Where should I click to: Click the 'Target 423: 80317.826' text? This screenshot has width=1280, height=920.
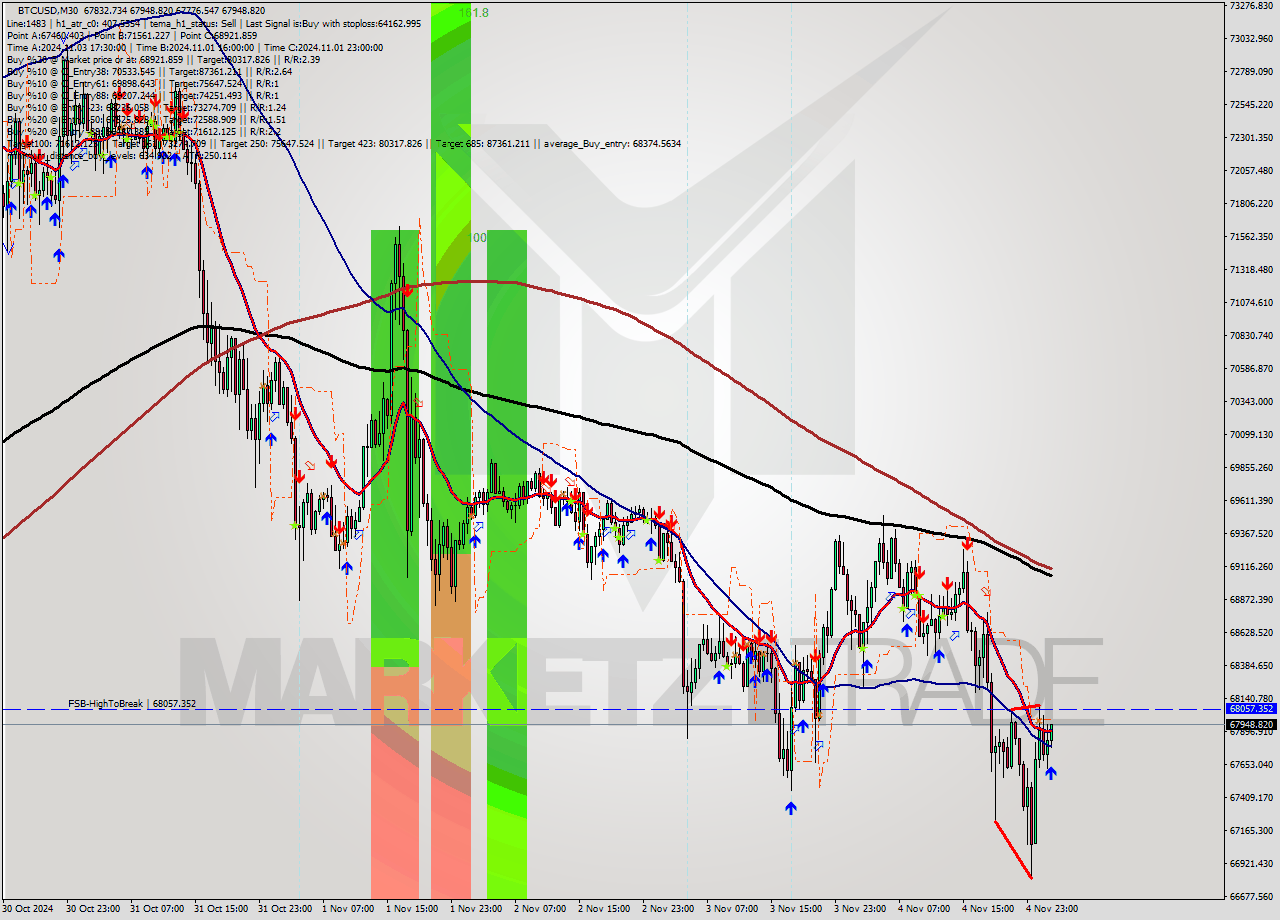(x=378, y=143)
